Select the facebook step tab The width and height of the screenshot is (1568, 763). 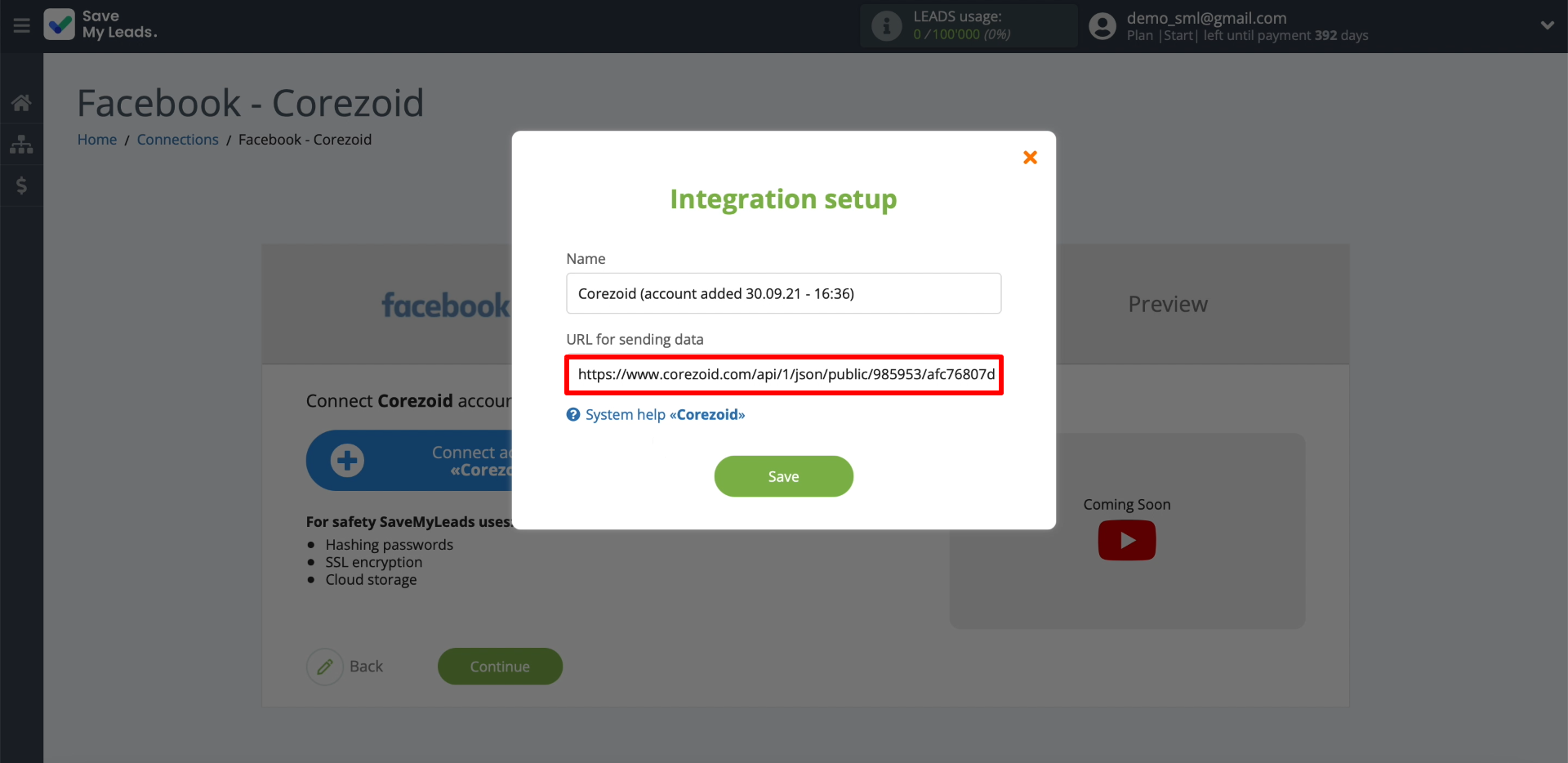coord(446,305)
